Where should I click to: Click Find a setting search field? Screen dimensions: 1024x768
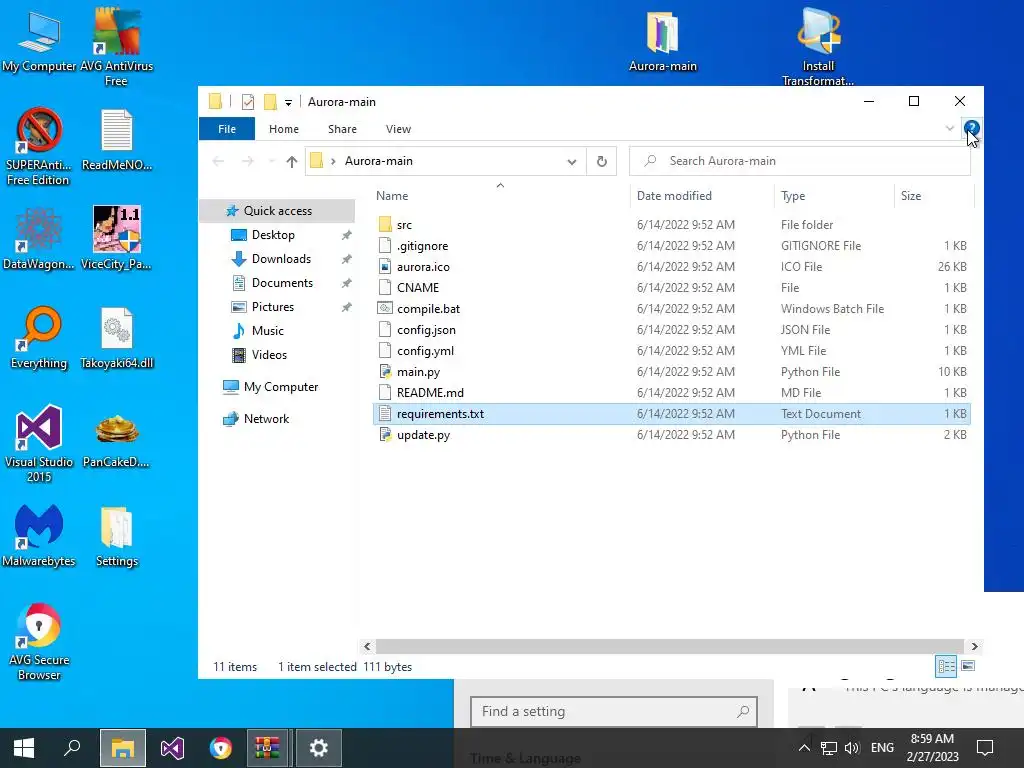[x=613, y=711]
